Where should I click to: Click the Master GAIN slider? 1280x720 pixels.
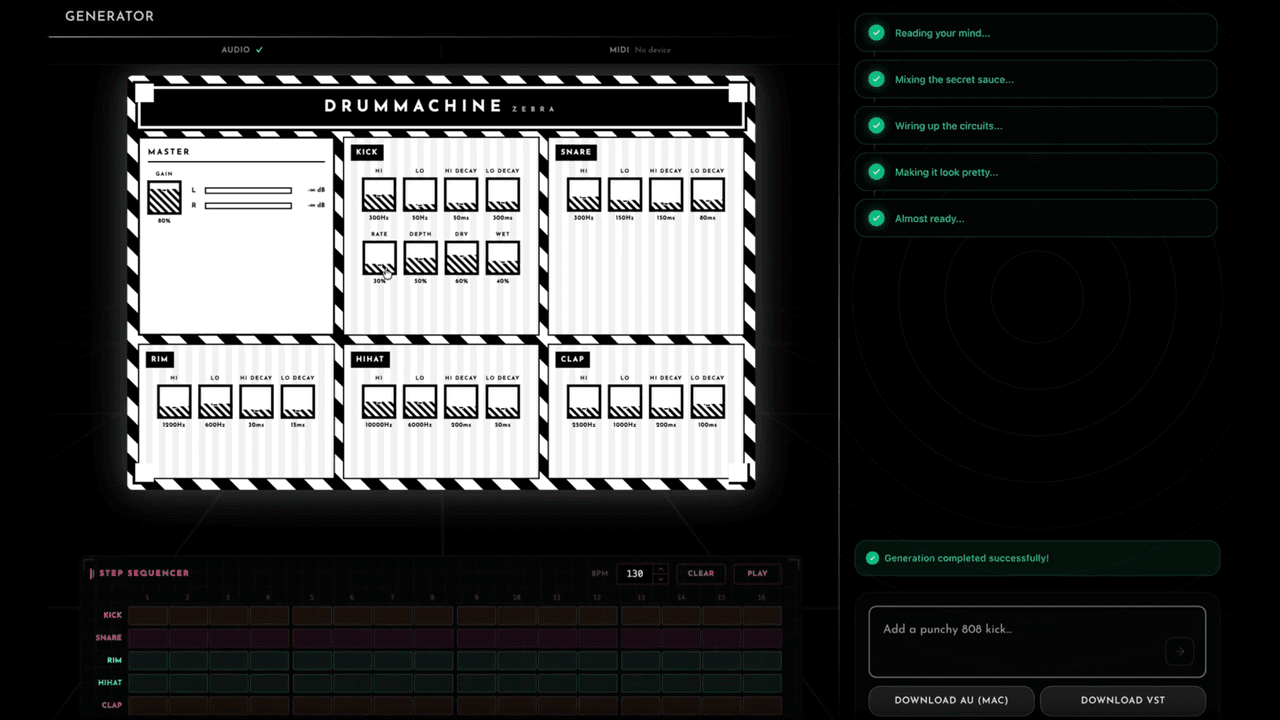pos(164,197)
